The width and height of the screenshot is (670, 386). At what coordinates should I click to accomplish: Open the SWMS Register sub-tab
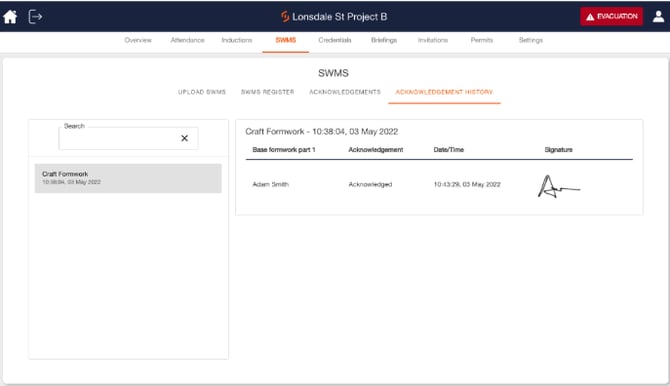[x=267, y=92]
